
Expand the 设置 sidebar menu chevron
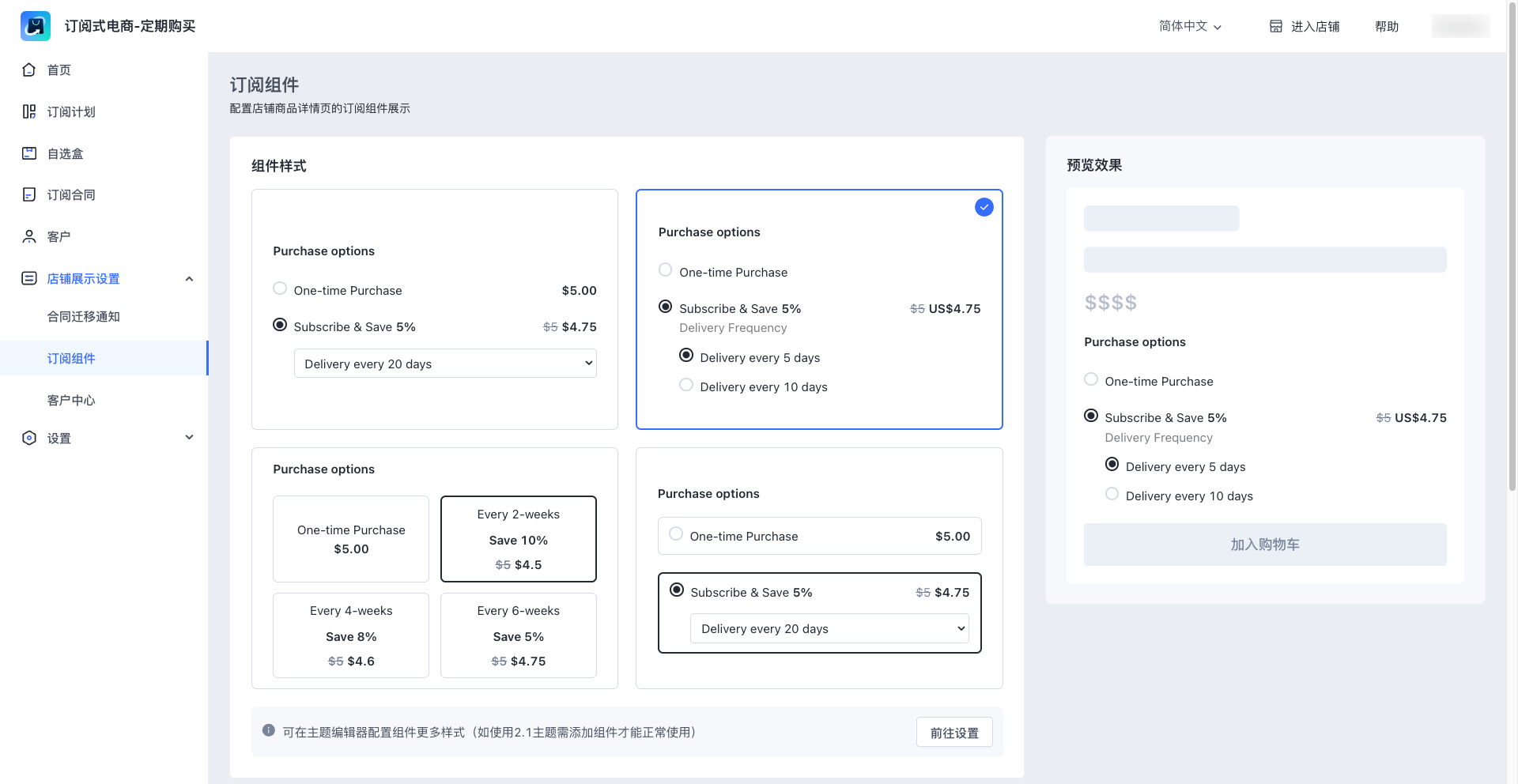189,437
